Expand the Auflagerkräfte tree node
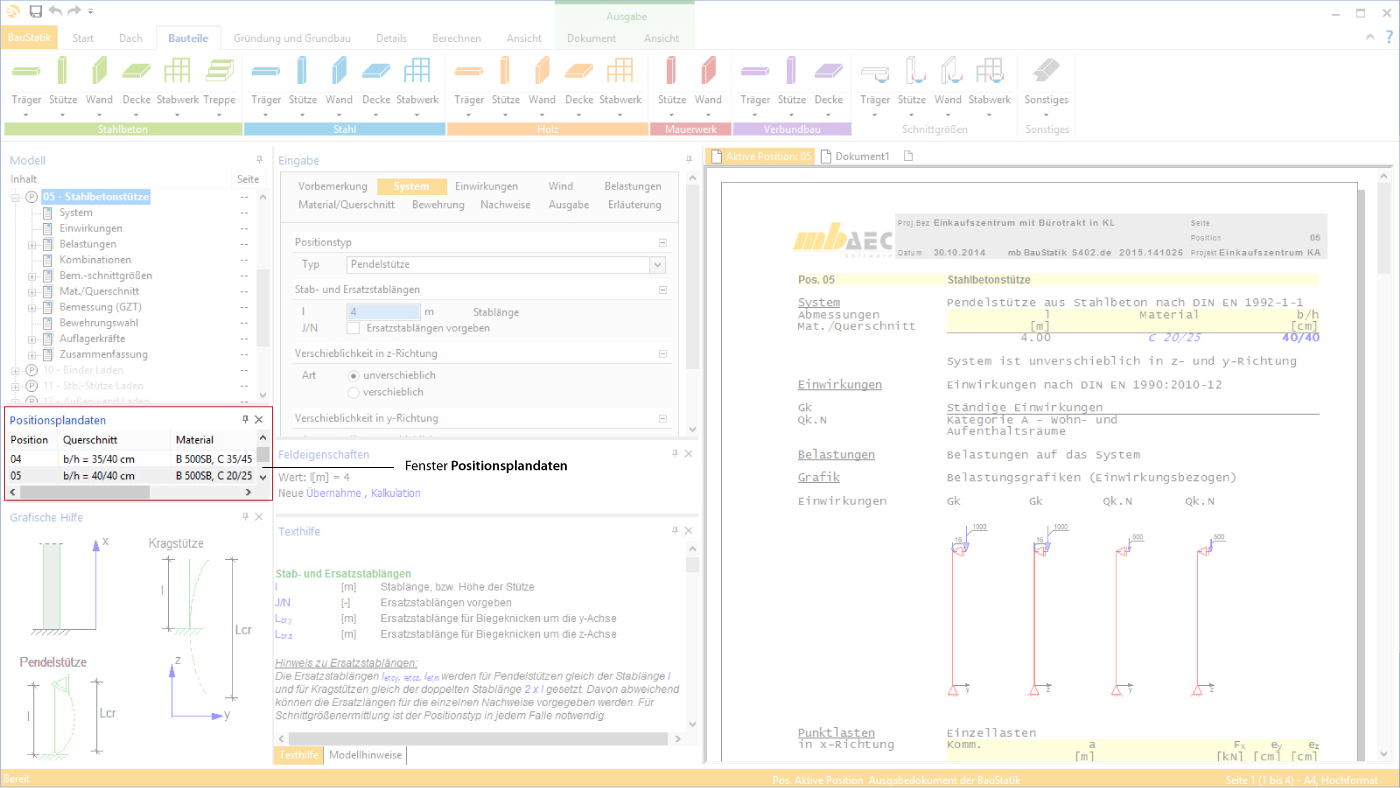The image size is (1400, 788). coord(32,339)
